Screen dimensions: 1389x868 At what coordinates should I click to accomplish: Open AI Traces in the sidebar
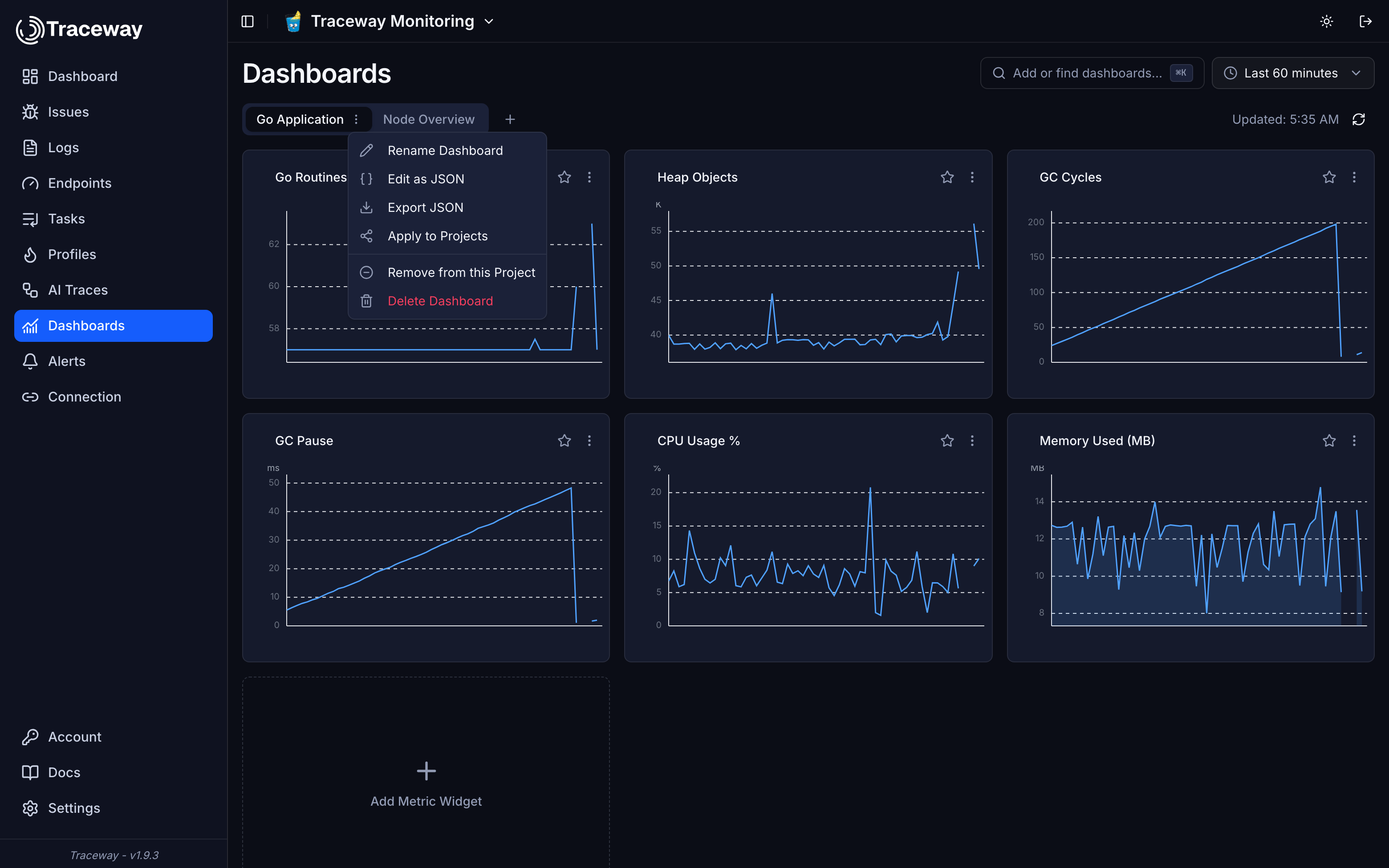coord(114,290)
